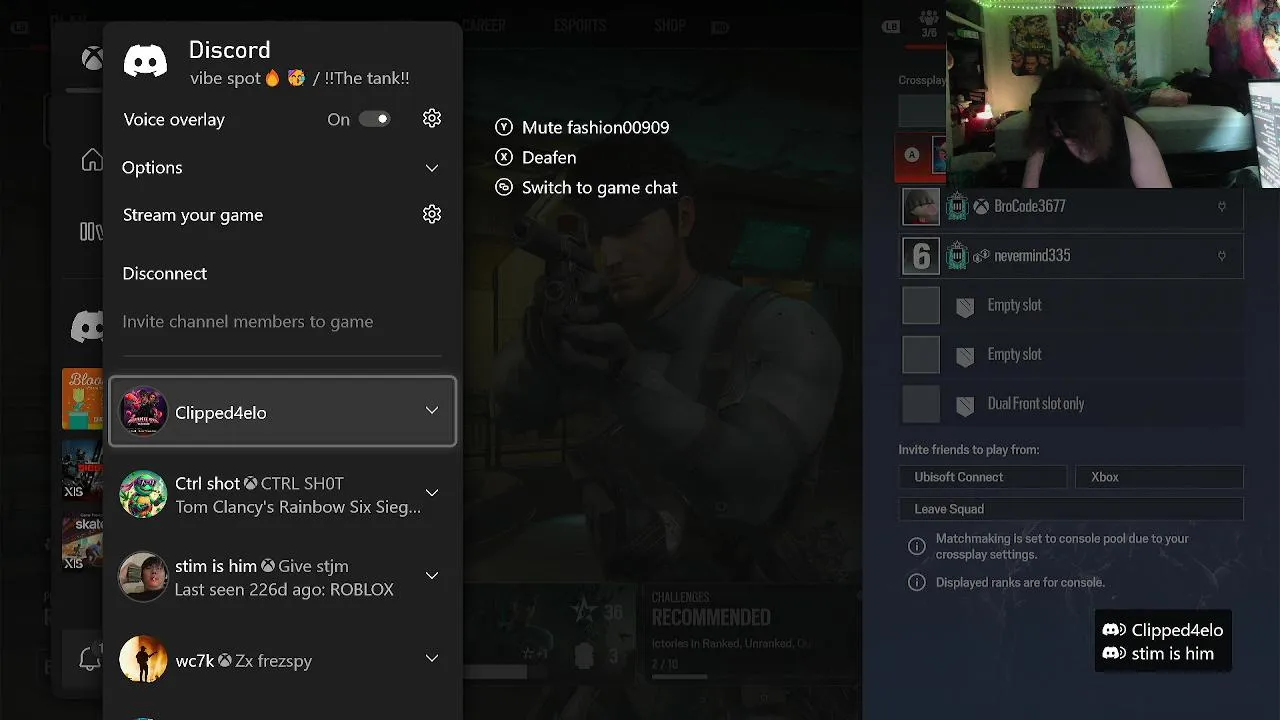
Task: Click orange game tile in Xbox guide
Action: (x=83, y=399)
